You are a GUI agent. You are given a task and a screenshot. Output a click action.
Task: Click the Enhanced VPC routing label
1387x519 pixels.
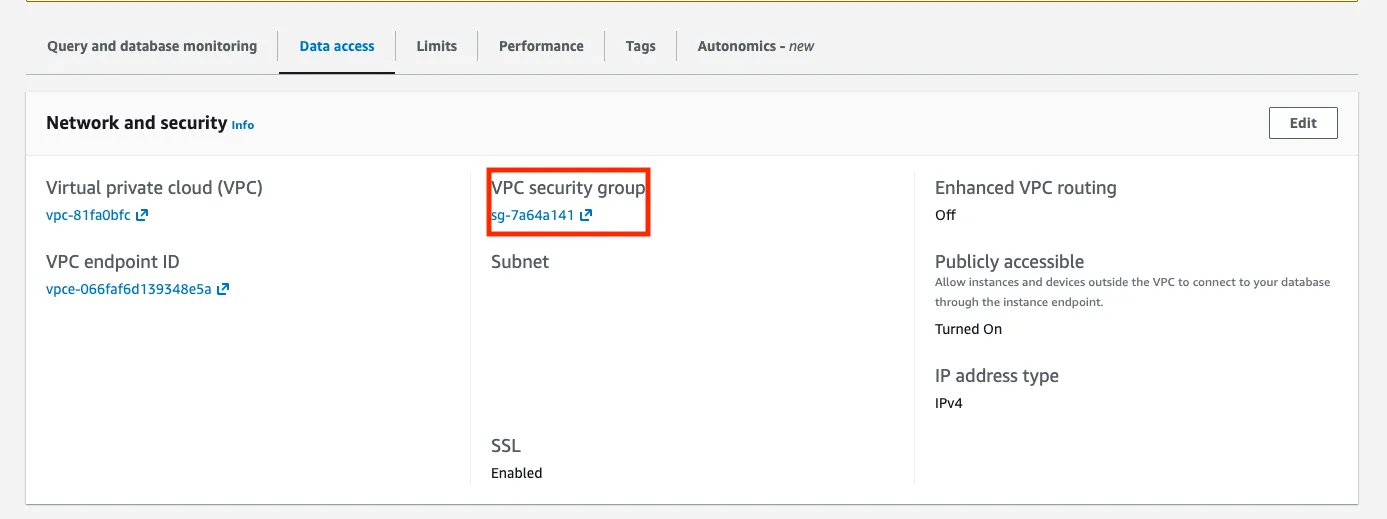click(1026, 188)
